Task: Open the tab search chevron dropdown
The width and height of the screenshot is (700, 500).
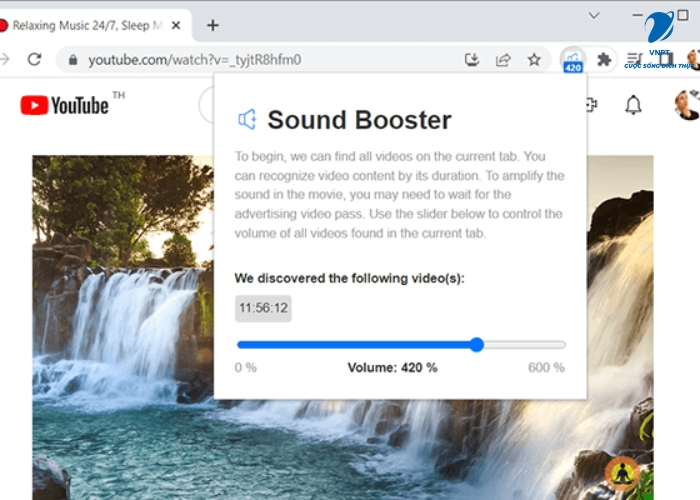Action: (x=594, y=16)
